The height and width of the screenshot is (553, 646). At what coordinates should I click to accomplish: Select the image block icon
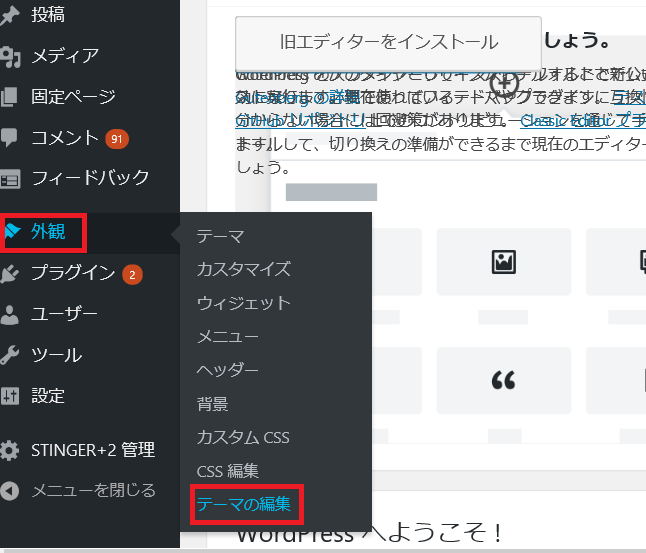[x=503, y=262]
